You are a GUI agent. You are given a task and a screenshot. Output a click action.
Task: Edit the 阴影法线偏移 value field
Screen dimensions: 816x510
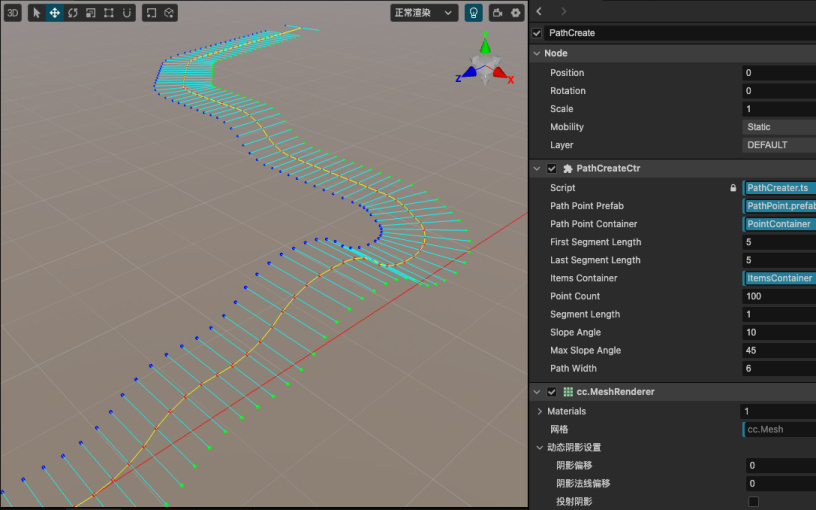(x=781, y=484)
